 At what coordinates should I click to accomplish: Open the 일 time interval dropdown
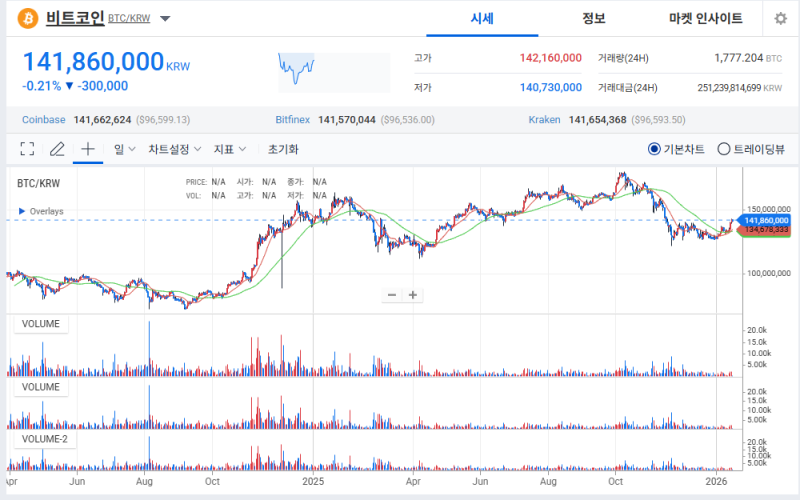click(125, 149)
